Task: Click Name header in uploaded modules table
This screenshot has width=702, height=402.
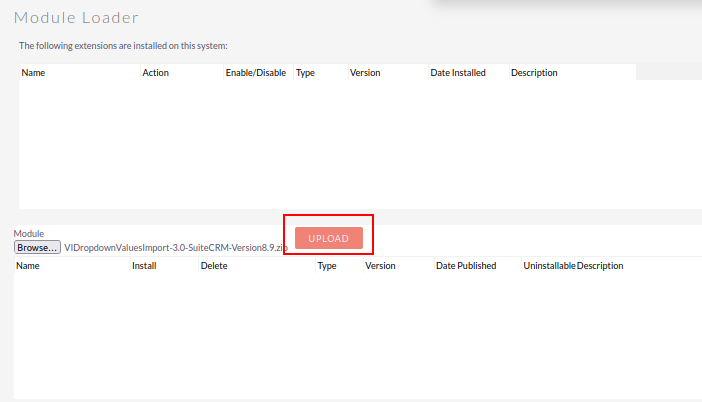Action: 28,266
